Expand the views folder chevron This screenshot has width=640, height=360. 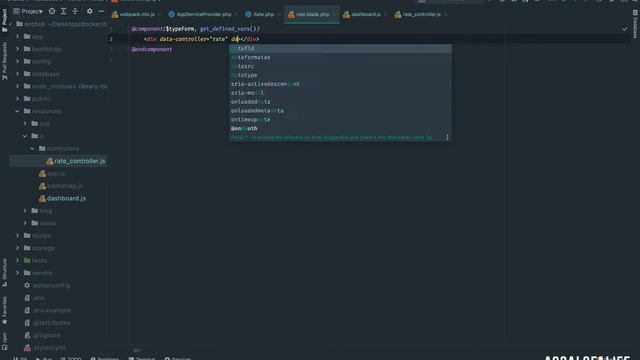[x=25, y=223]
